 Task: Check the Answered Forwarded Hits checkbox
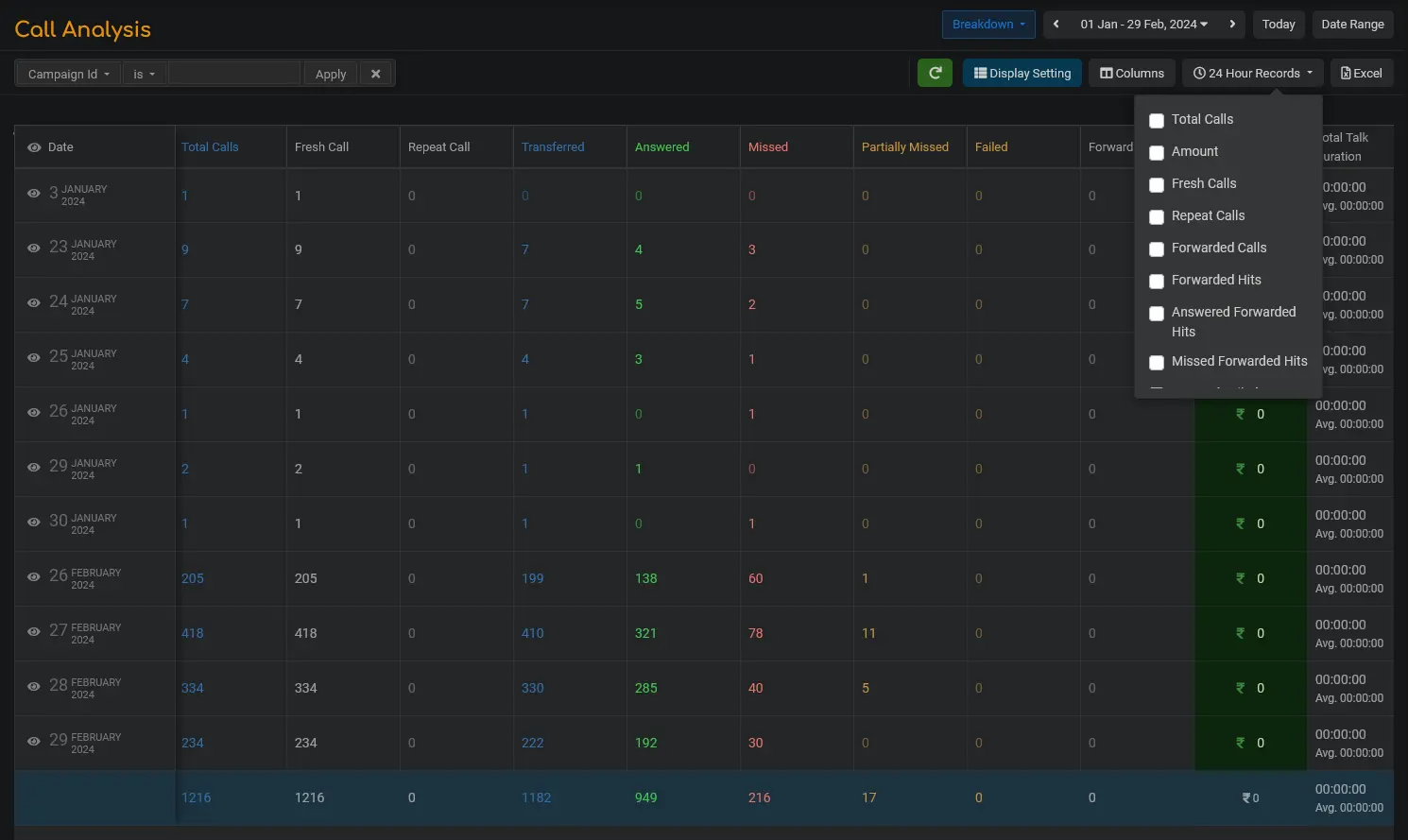pyautogui.click(x=1157, y=313)
